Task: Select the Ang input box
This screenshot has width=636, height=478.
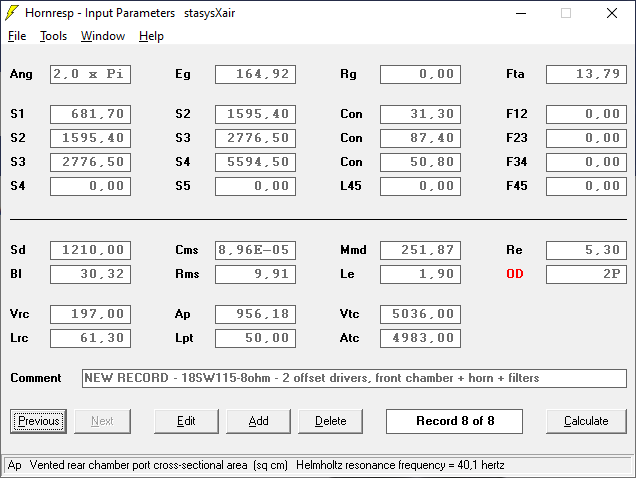Action: click(x=90, y=74)
